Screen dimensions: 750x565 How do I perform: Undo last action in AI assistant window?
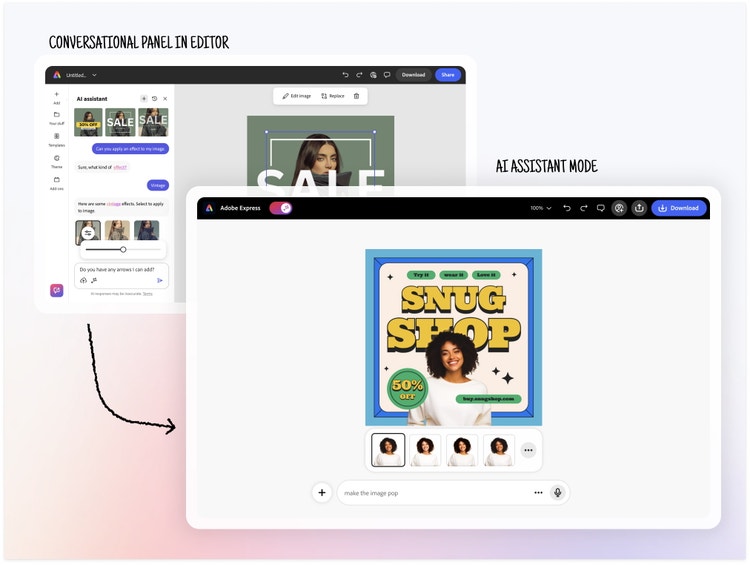point(567,208)
